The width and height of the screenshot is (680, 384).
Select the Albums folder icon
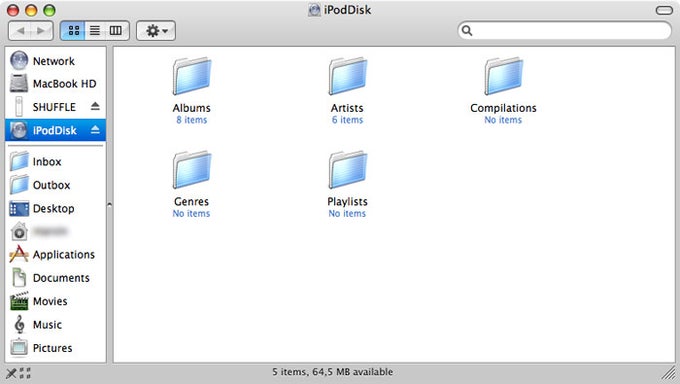192,76
